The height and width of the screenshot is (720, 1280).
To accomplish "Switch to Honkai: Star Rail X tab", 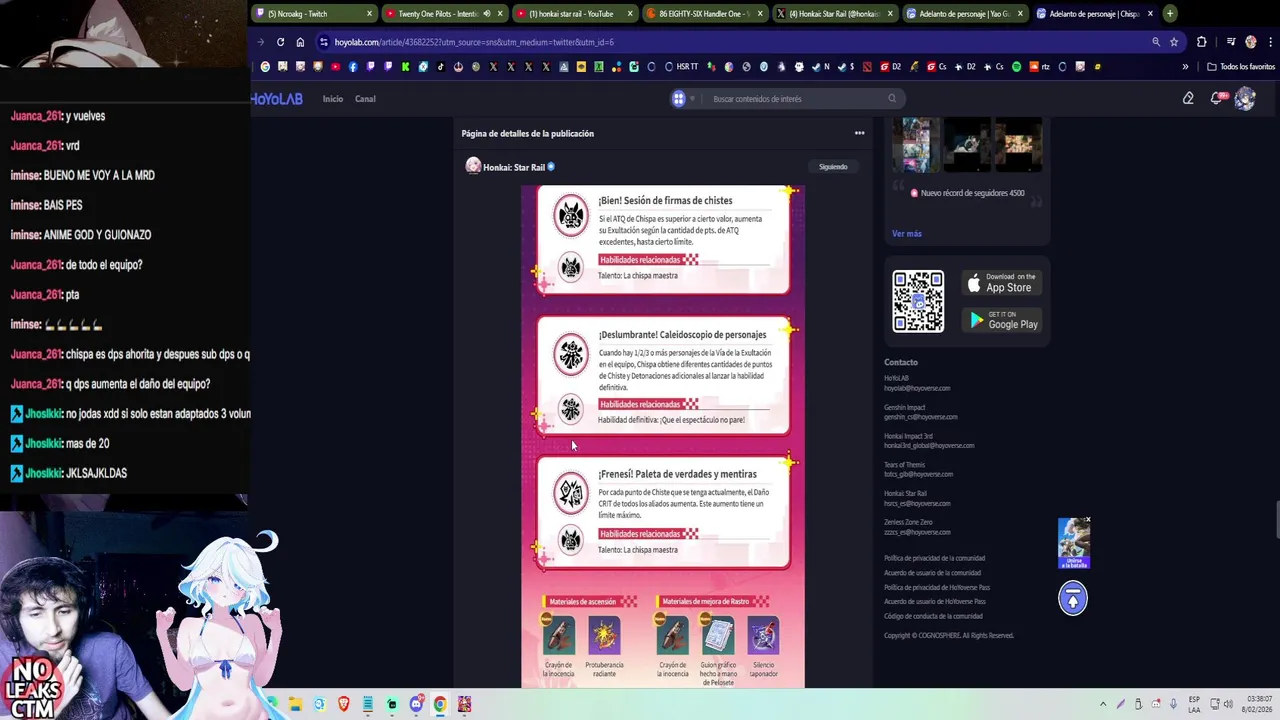I will pos(834,14).
